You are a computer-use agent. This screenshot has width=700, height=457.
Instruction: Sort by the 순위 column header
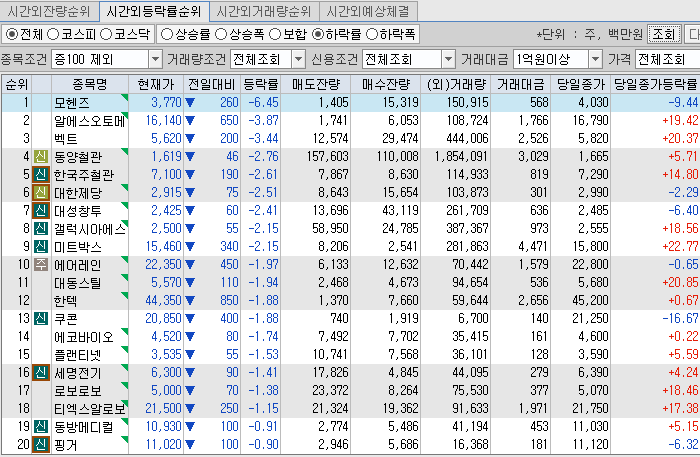coord(17,84)
